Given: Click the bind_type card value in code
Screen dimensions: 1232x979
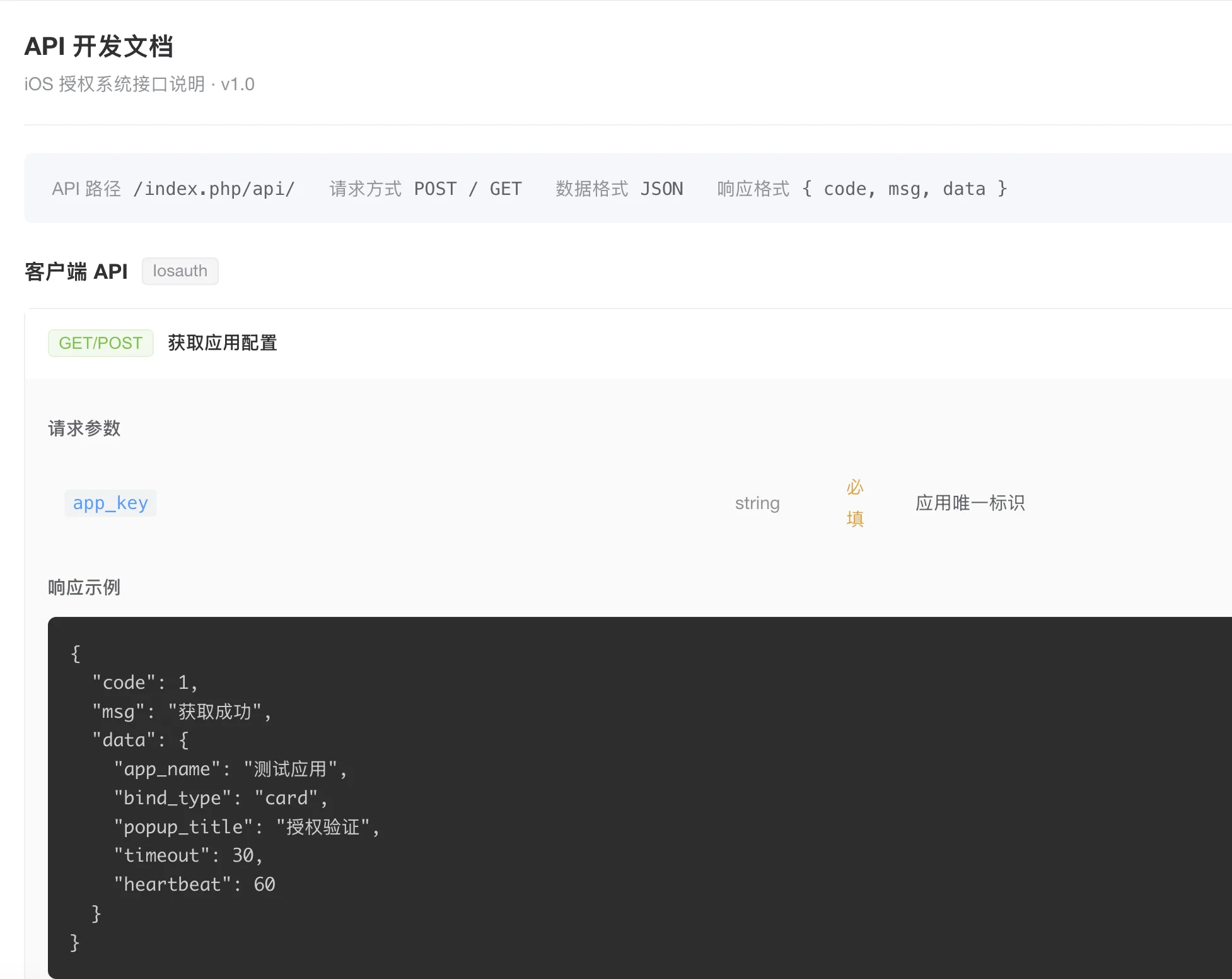Looking at the screenshot, I should coord(287,798).
